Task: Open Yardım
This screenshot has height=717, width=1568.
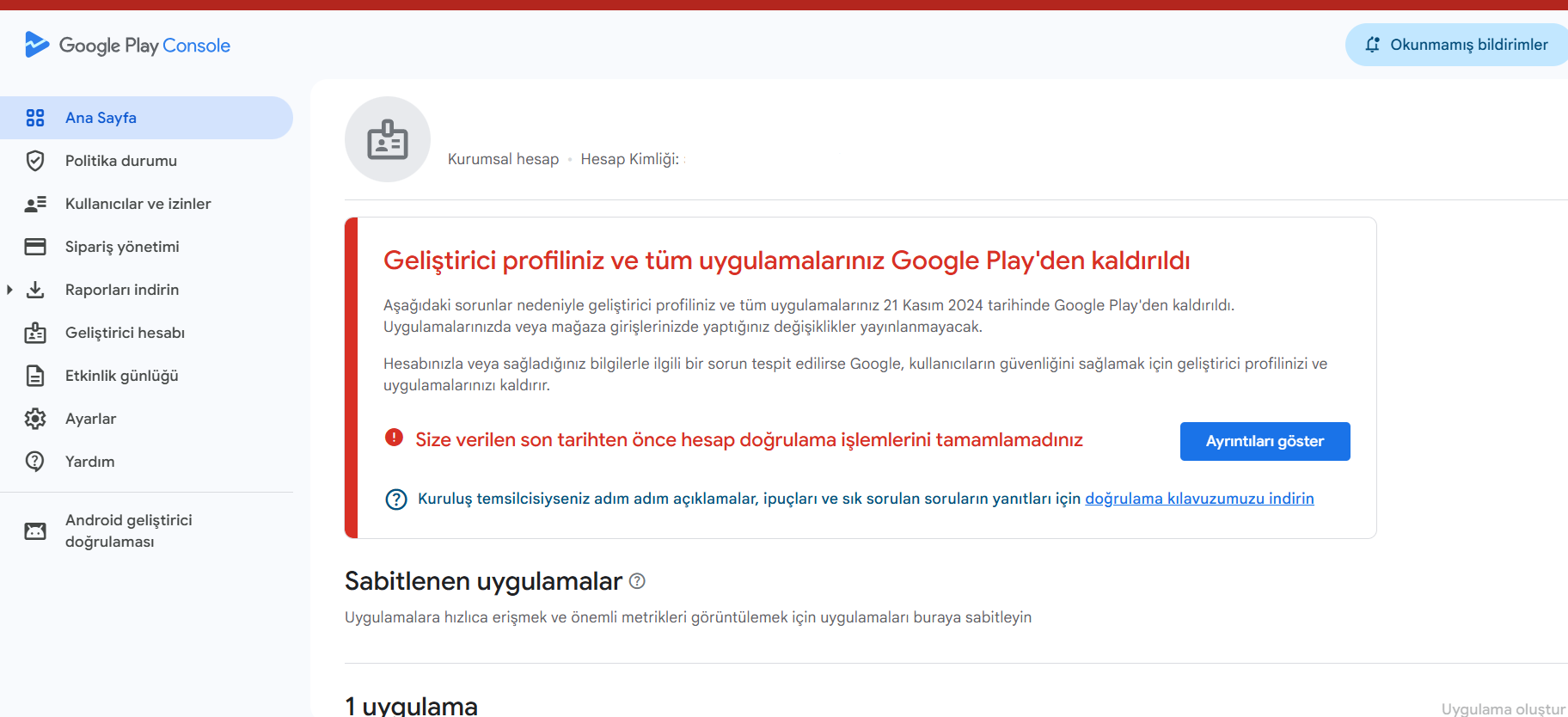Action: point(146,462)
